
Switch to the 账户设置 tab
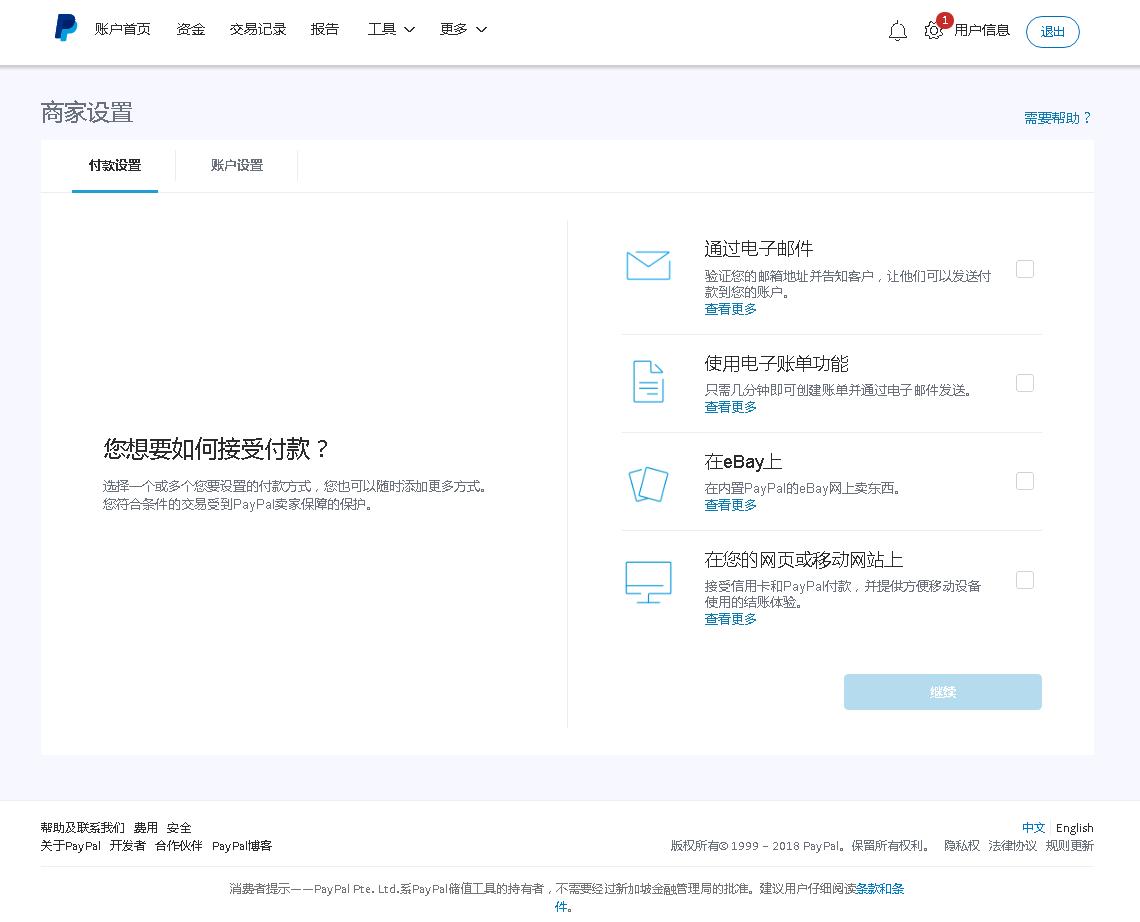coord(236,165)
